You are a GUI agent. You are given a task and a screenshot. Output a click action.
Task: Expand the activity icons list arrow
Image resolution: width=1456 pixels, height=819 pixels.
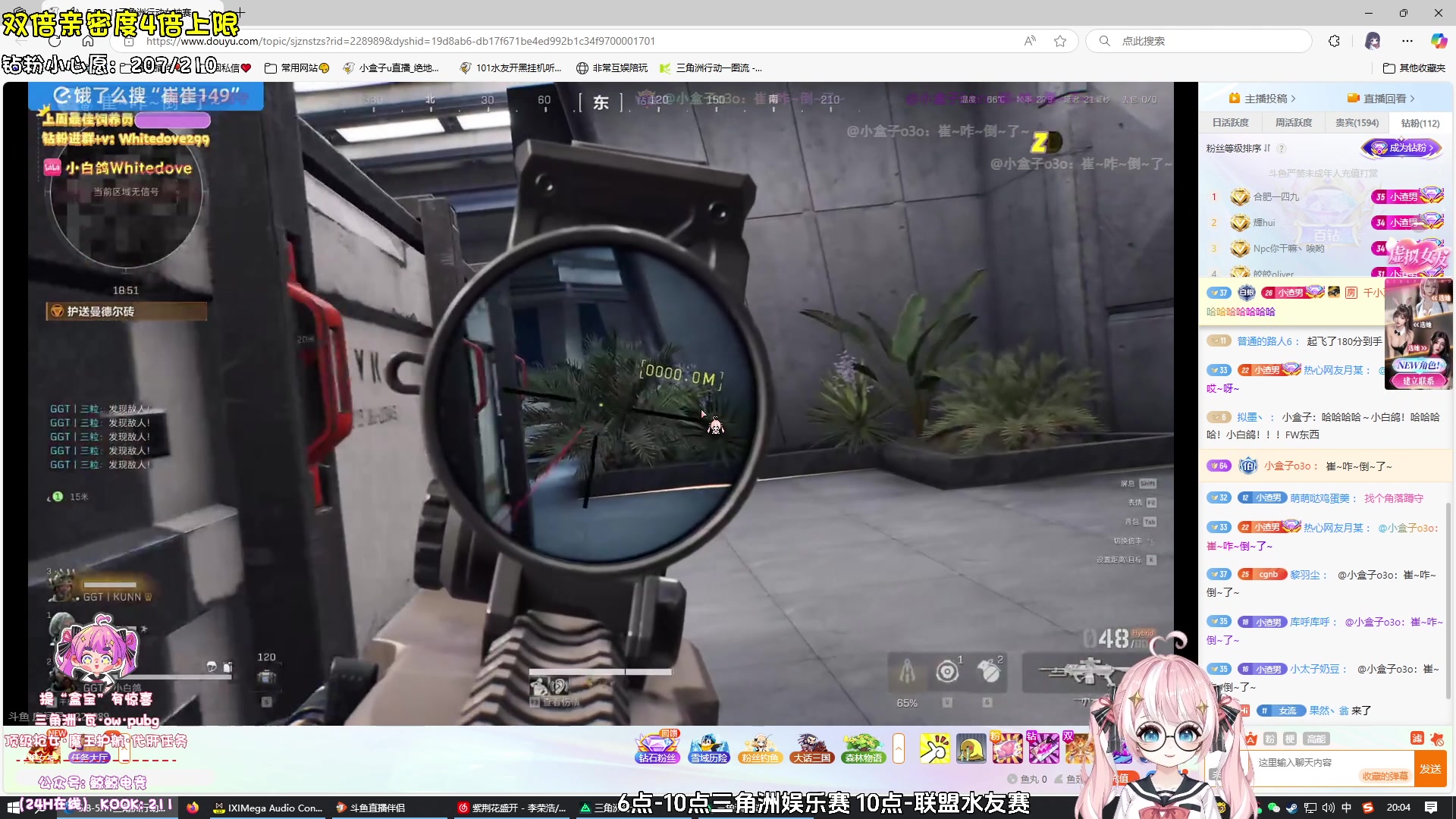point(899,748)
